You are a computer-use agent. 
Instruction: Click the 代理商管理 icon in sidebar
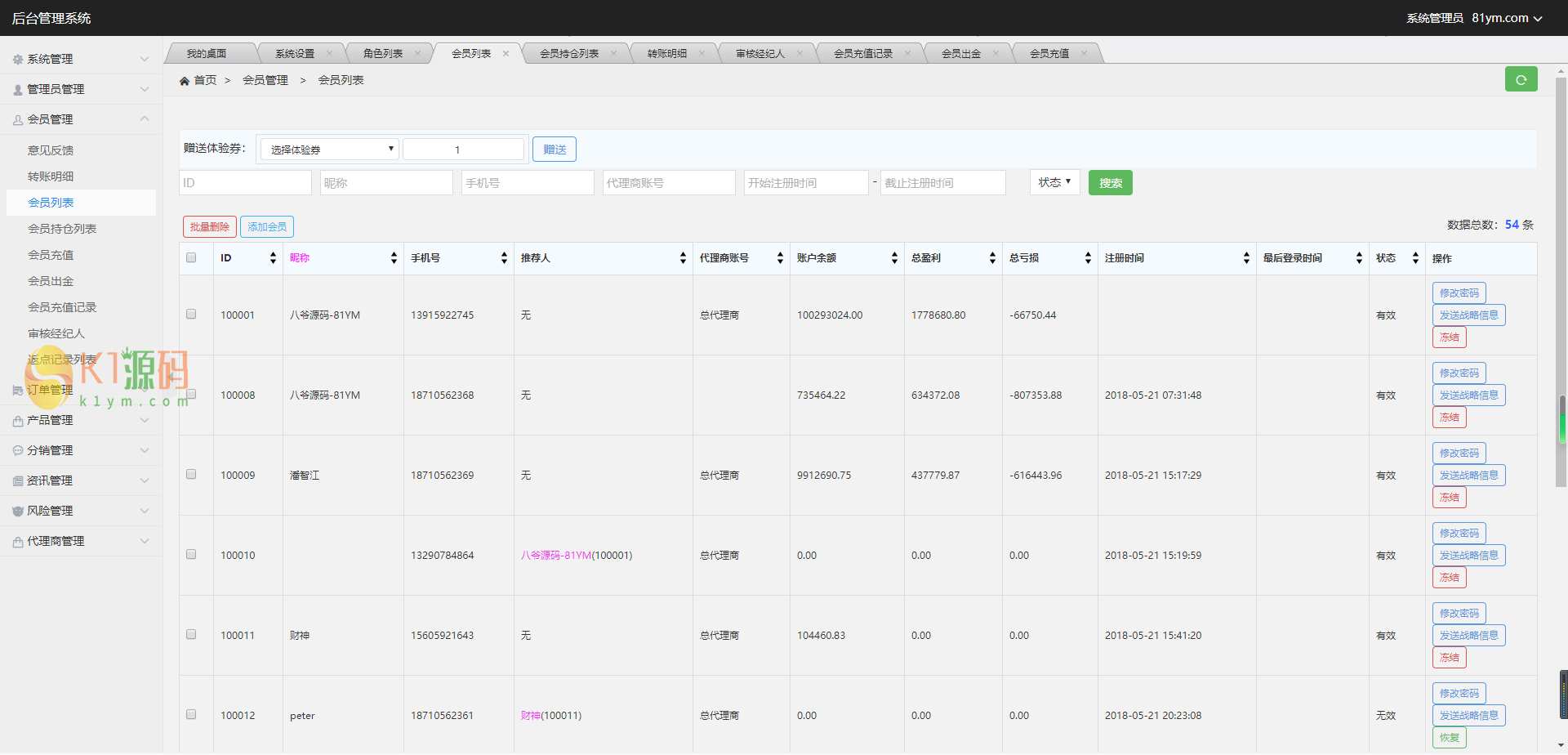click(x=18, y=542)
